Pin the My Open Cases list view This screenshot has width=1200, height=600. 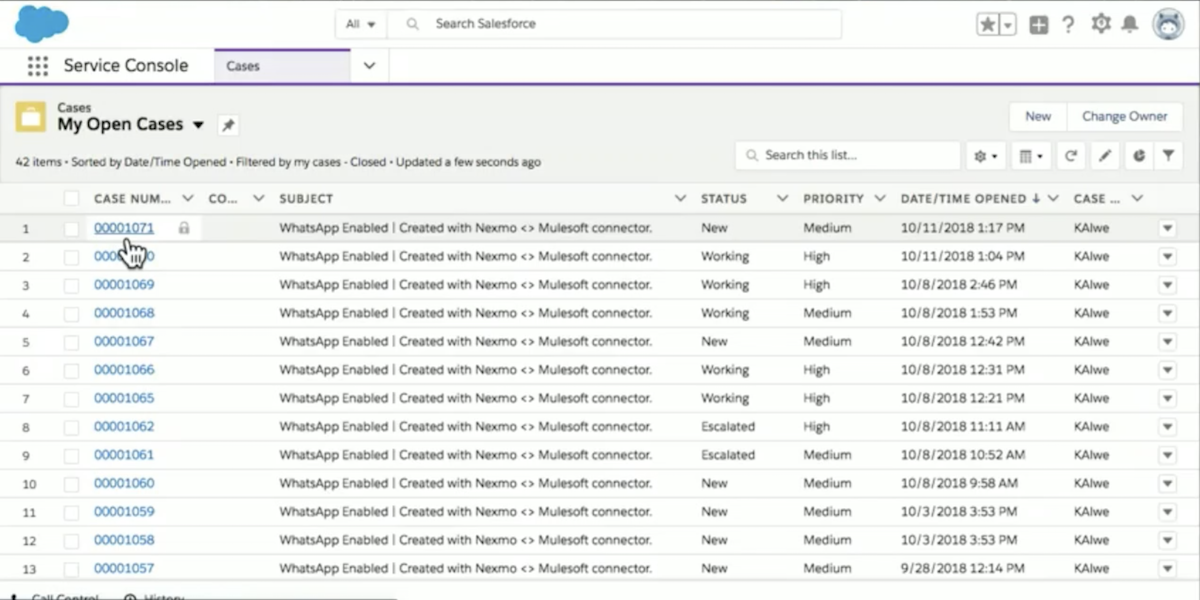tap(228, 125)
